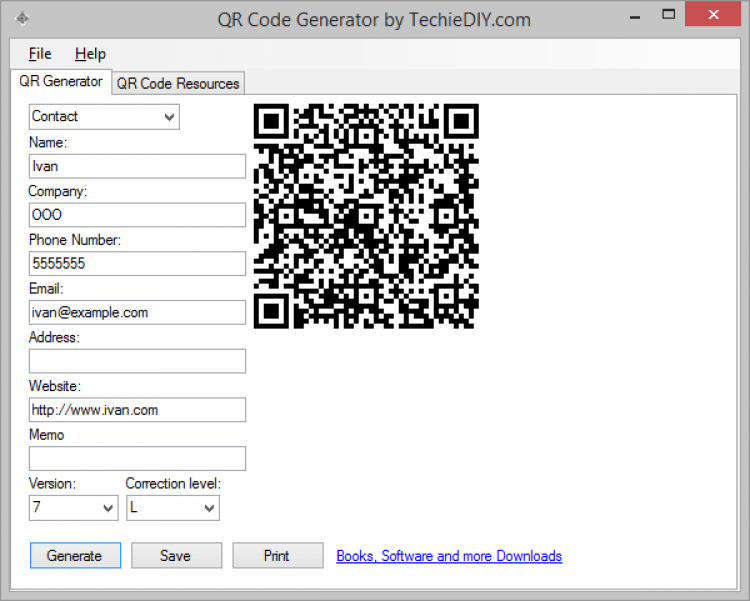Minimize the QR Code Generator window
This screenshot has width=750, height=601.
pos(635,16)
